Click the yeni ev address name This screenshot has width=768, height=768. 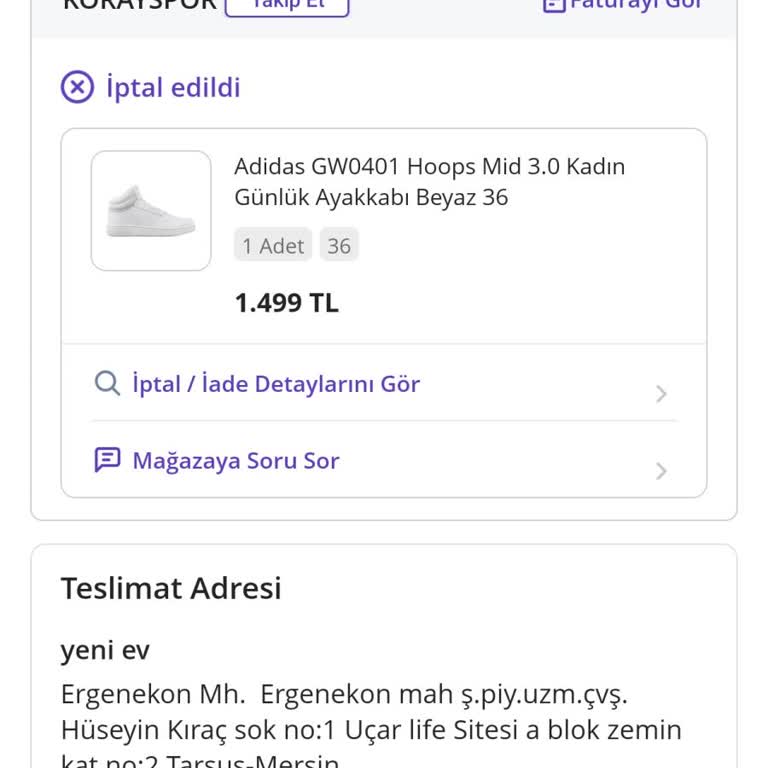[105, 650]
